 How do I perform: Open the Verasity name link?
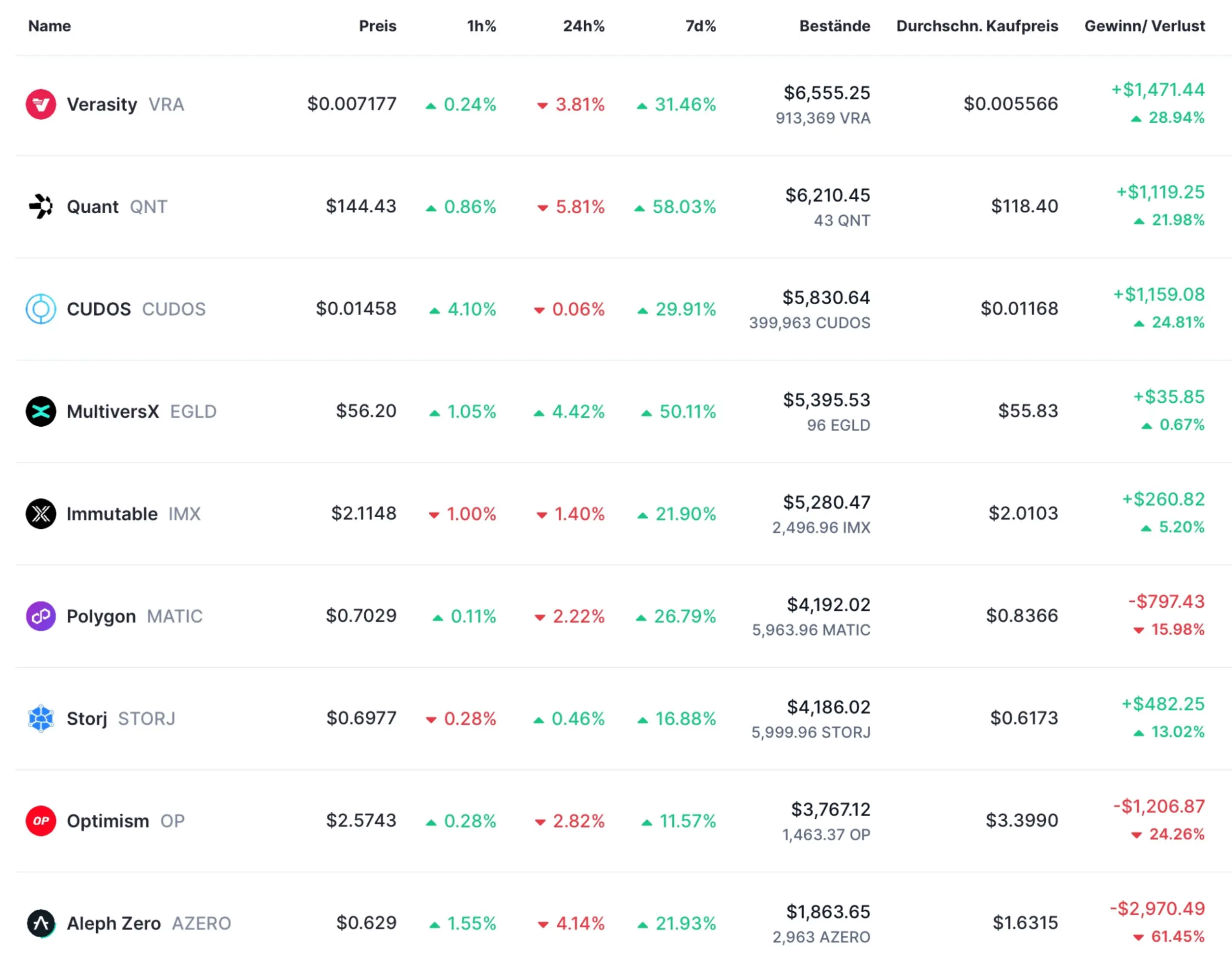[102, 104]
